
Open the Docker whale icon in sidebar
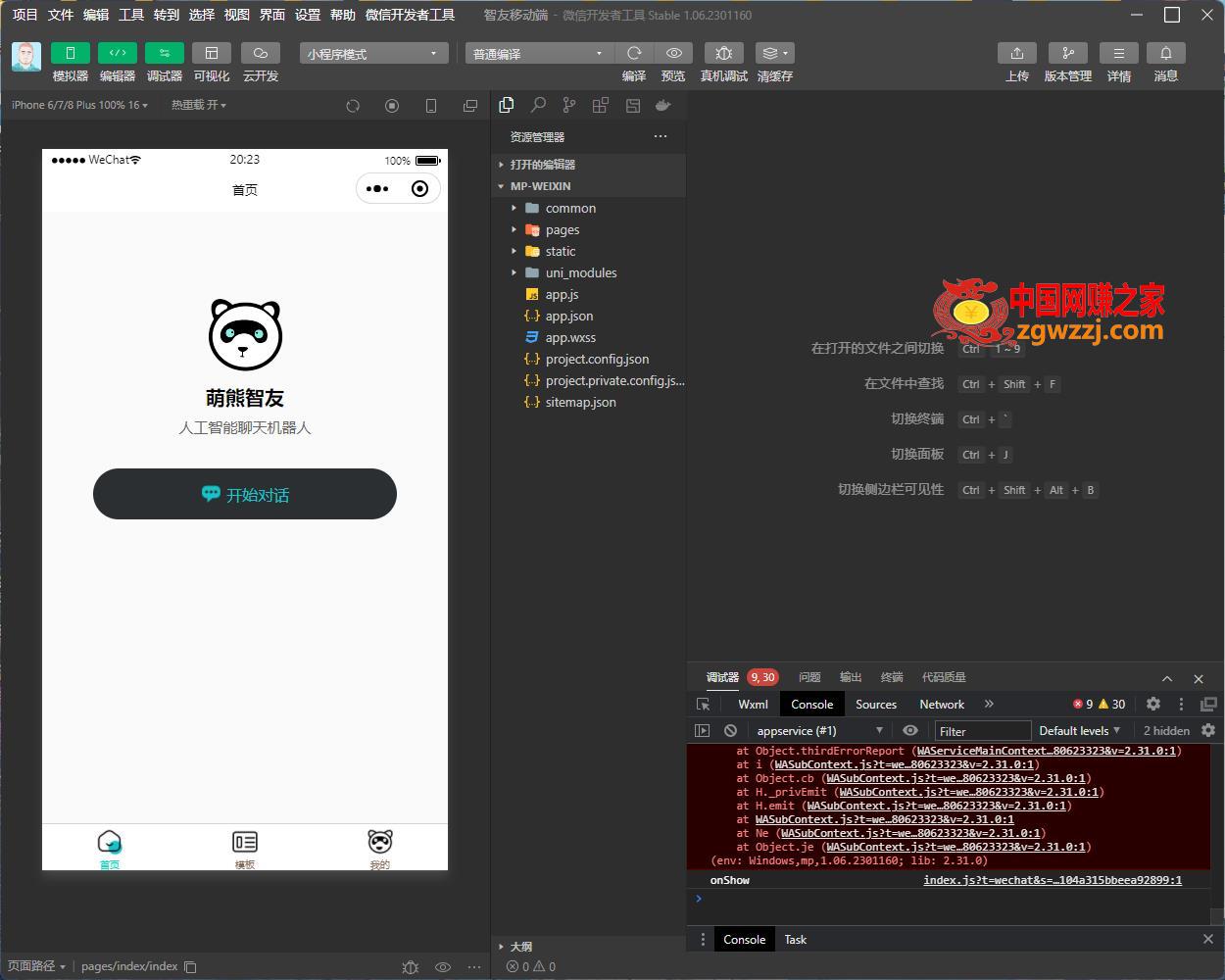pos(663,105)
